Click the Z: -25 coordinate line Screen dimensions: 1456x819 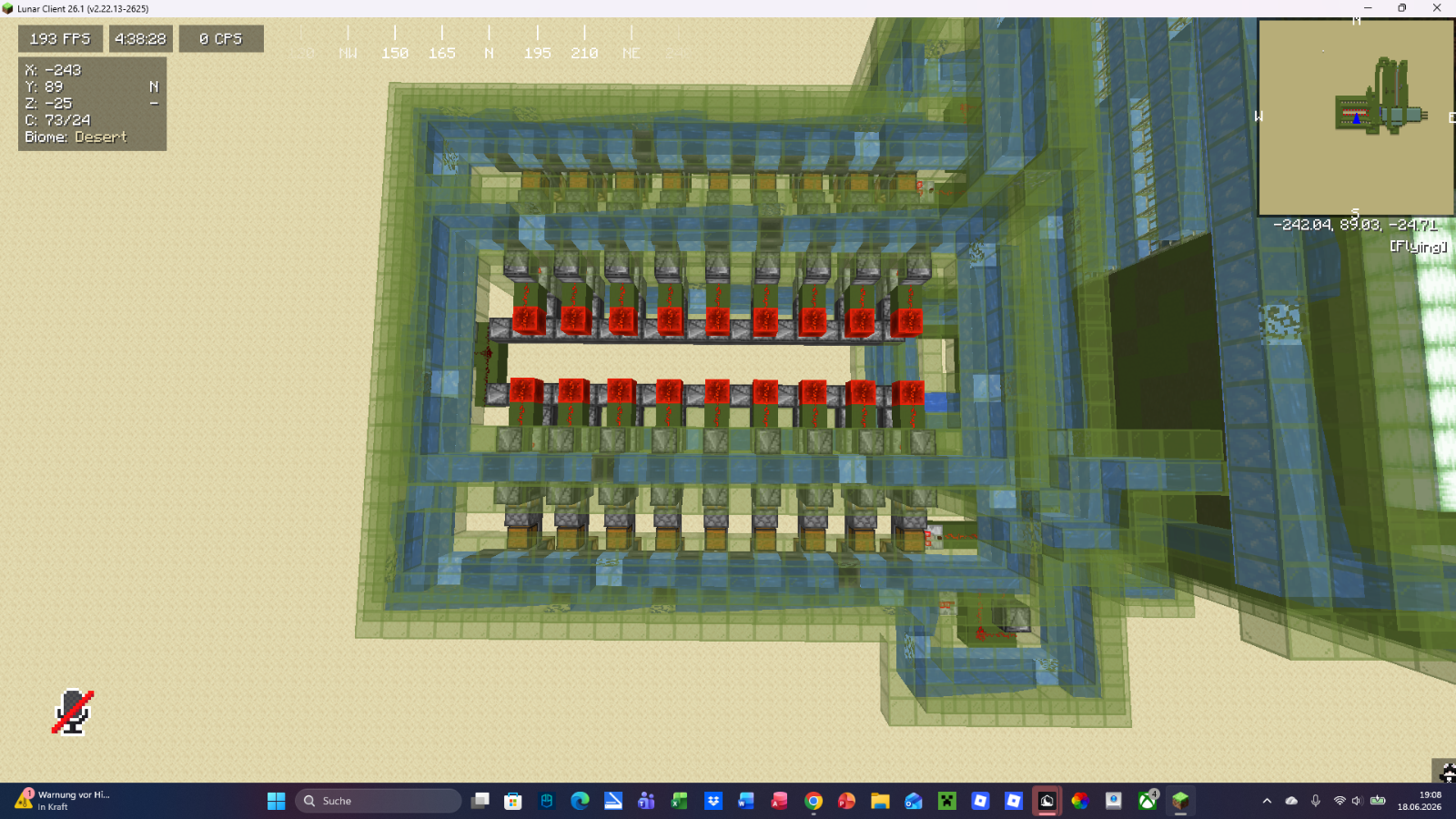pyautogui.click(x=49, y=104)
